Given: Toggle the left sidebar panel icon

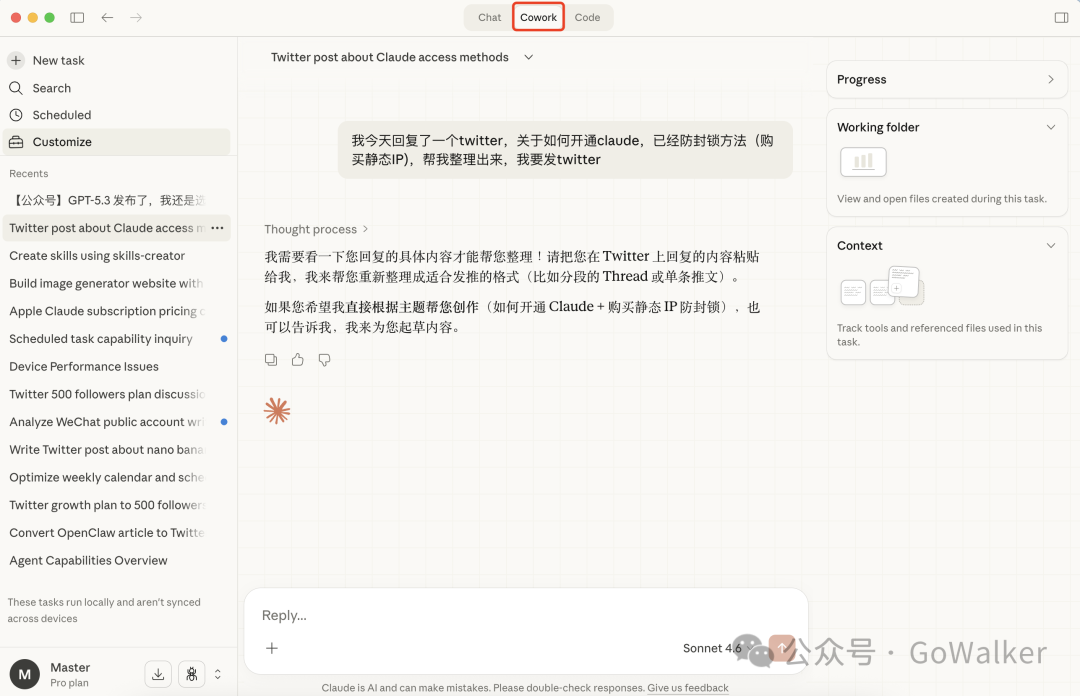Looking at the screenshot, I should pos(77,17).
